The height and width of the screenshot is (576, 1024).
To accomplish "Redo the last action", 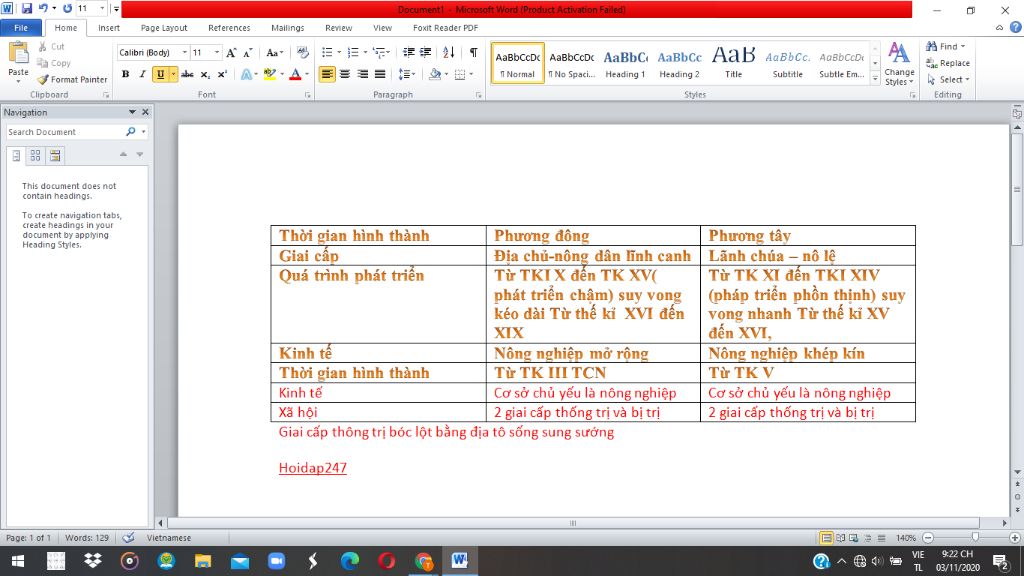I will click(x=67, y=8).
